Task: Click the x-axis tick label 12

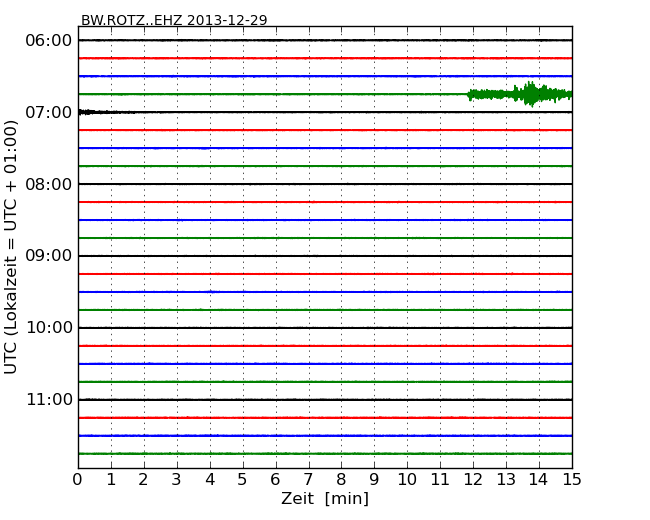Action: pyautogui.click(x=473, y=480)
